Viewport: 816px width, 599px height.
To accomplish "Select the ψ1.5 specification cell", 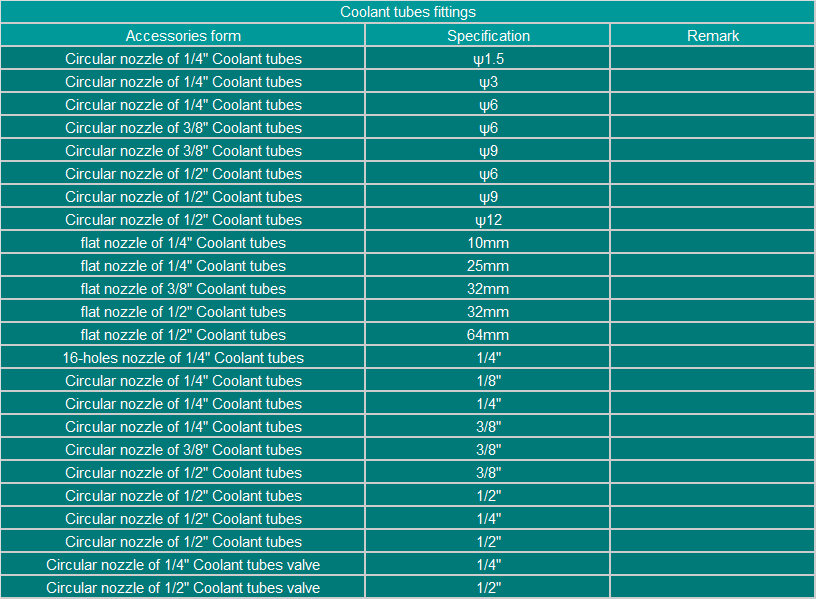I will pyautogui.click(x=488, y=59).
